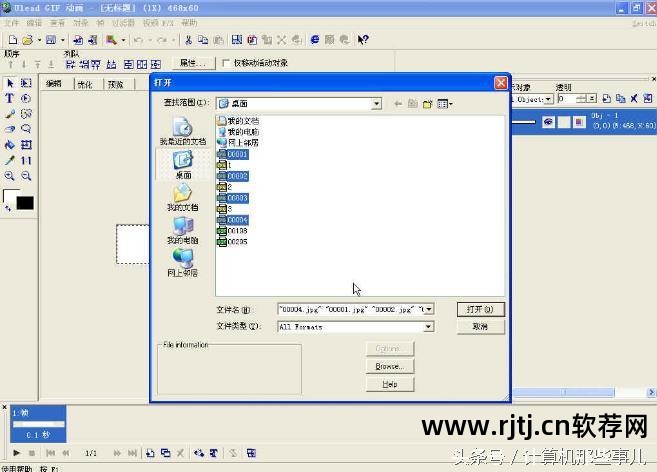Click Up one level icon in Open dialog

click(x=413, y=104)
